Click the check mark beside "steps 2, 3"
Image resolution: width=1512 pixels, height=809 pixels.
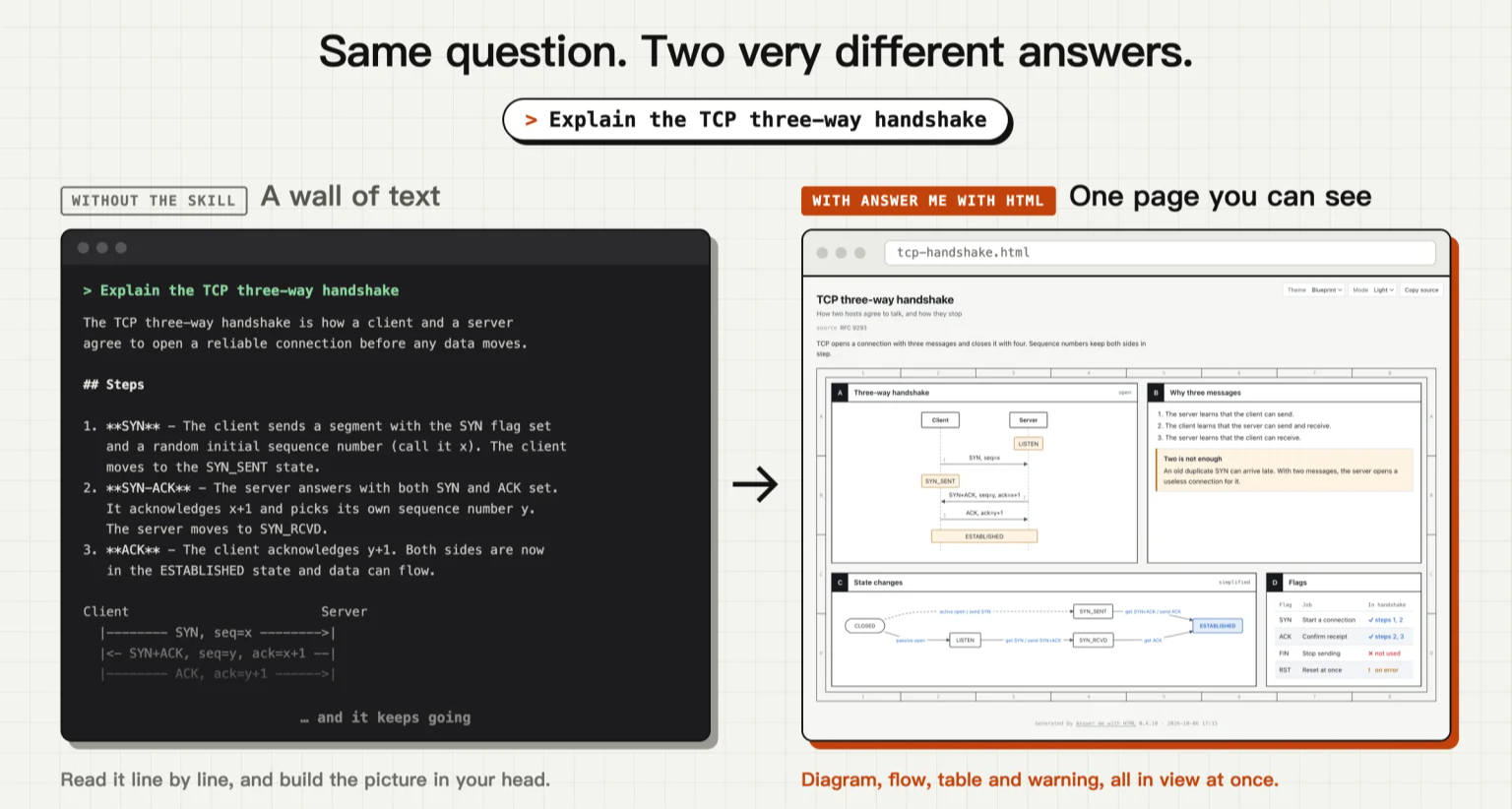tap(1370, 637)
